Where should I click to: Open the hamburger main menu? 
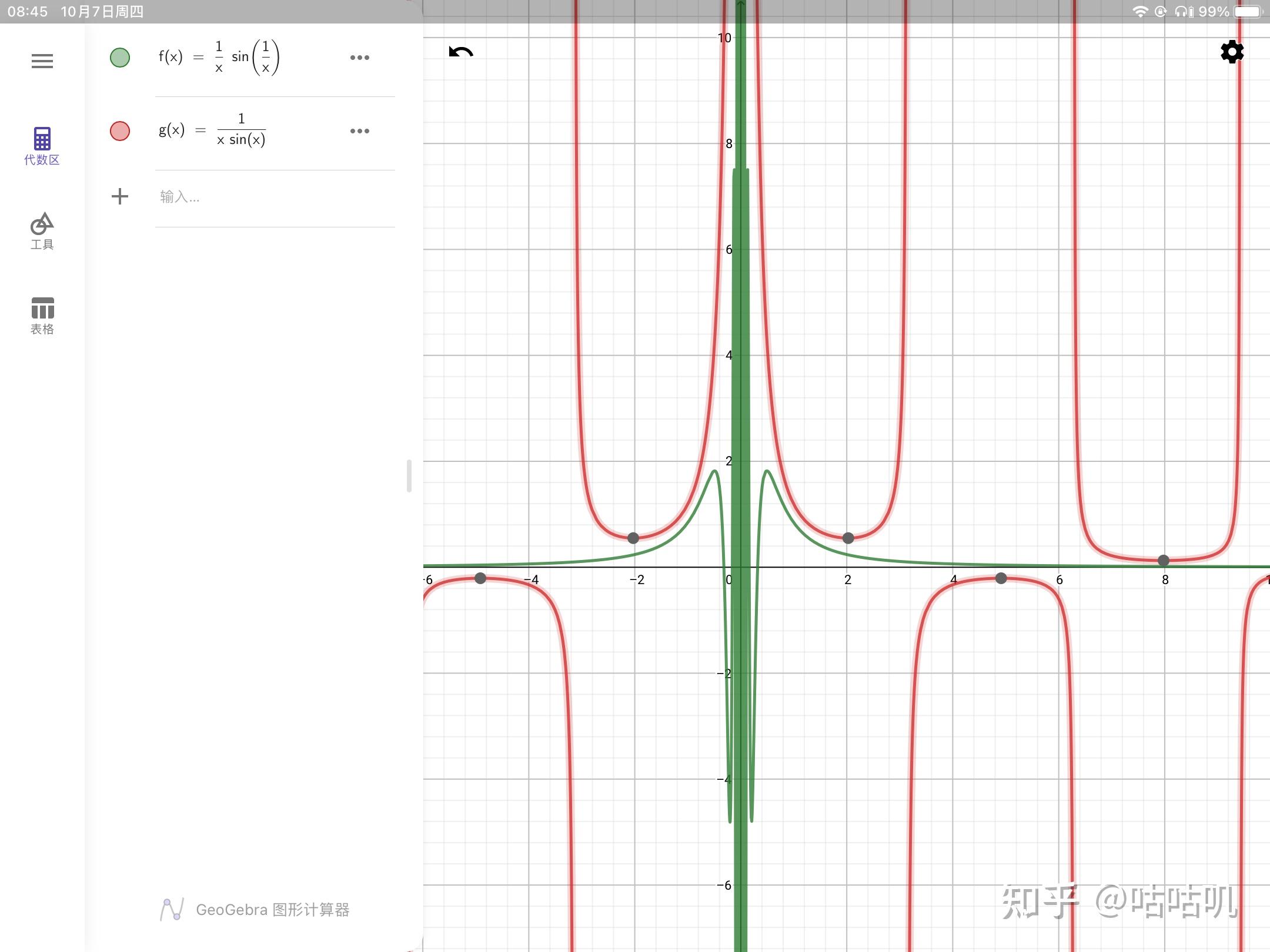pos(42,61)
